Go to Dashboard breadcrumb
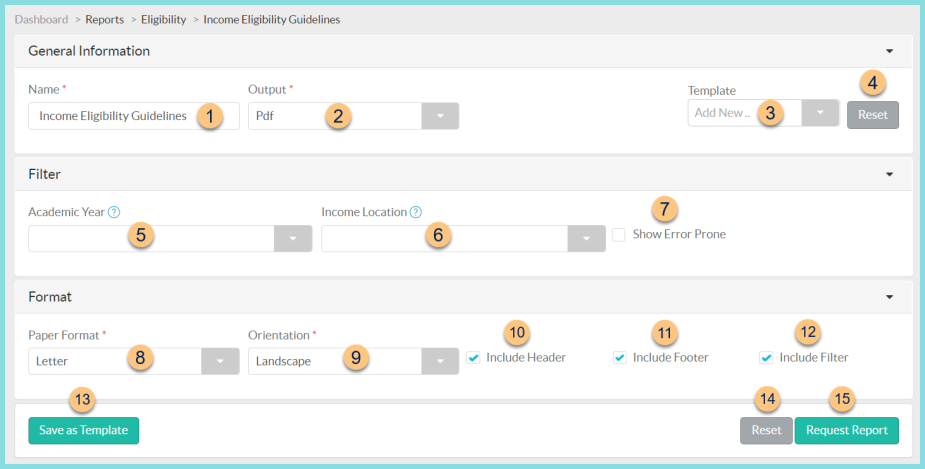This screenshot has height=469, width=925. coord(41,19)
